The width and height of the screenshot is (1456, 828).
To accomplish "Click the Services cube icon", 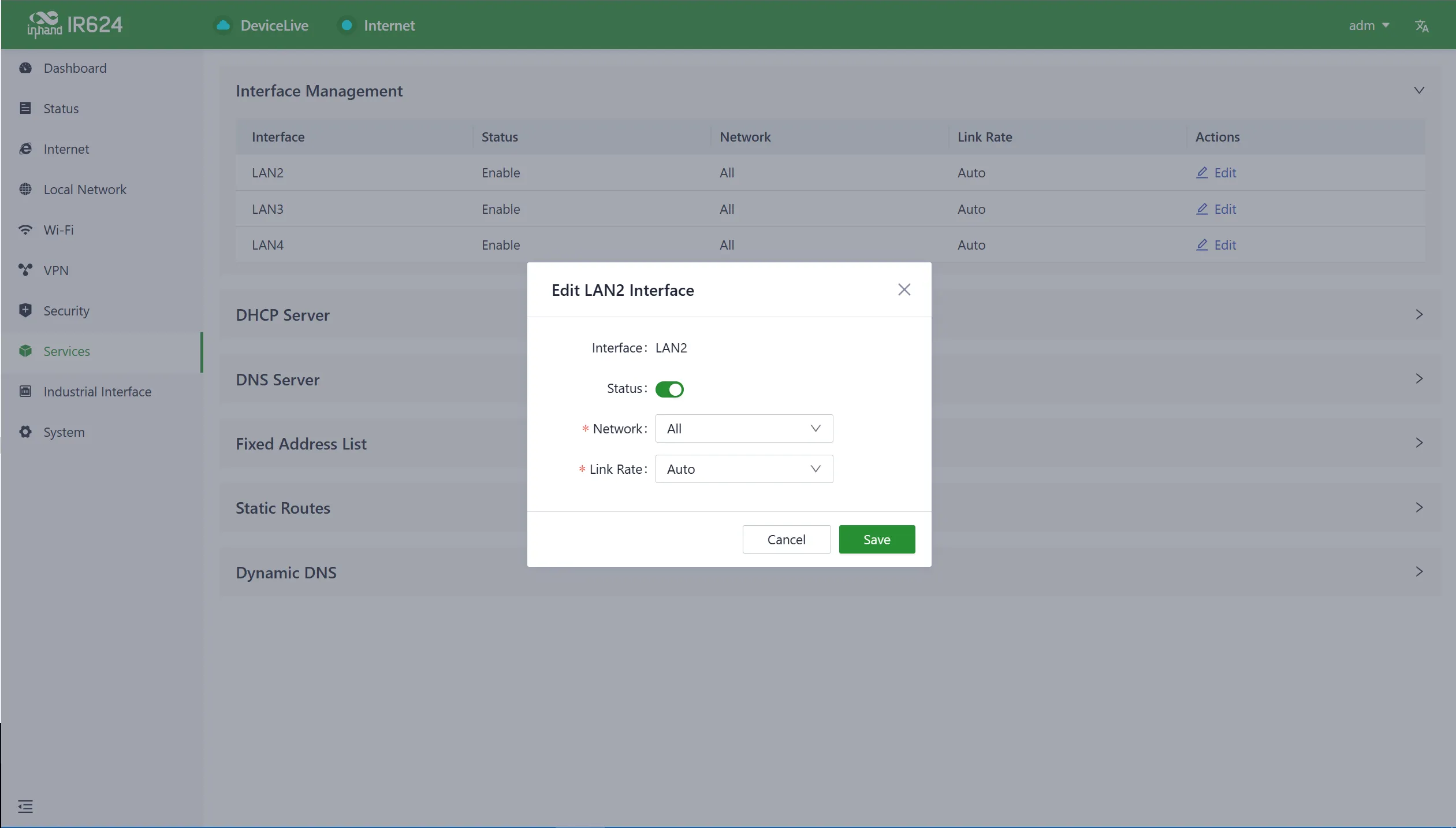I will (25, 351).
